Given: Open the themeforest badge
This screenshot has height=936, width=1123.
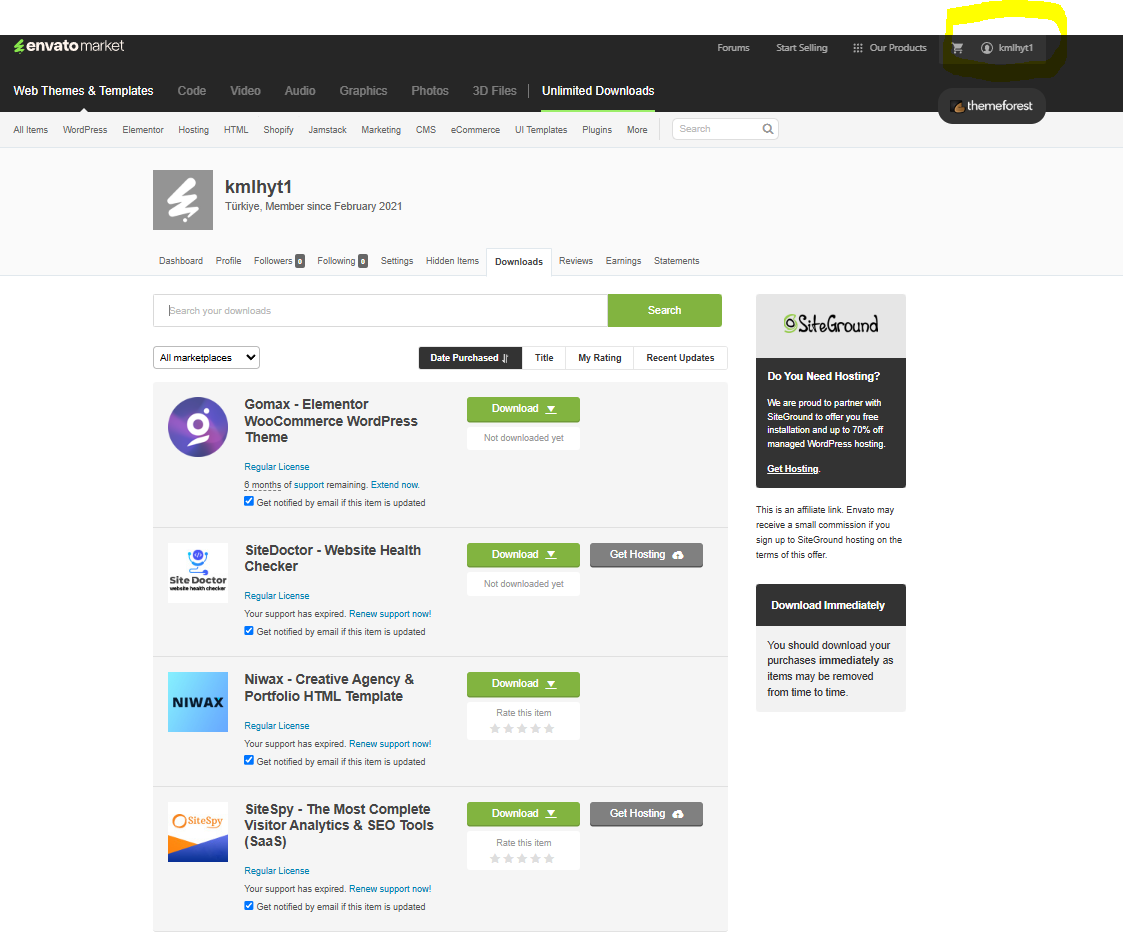Looking at the screenshot, I should 991,106.
